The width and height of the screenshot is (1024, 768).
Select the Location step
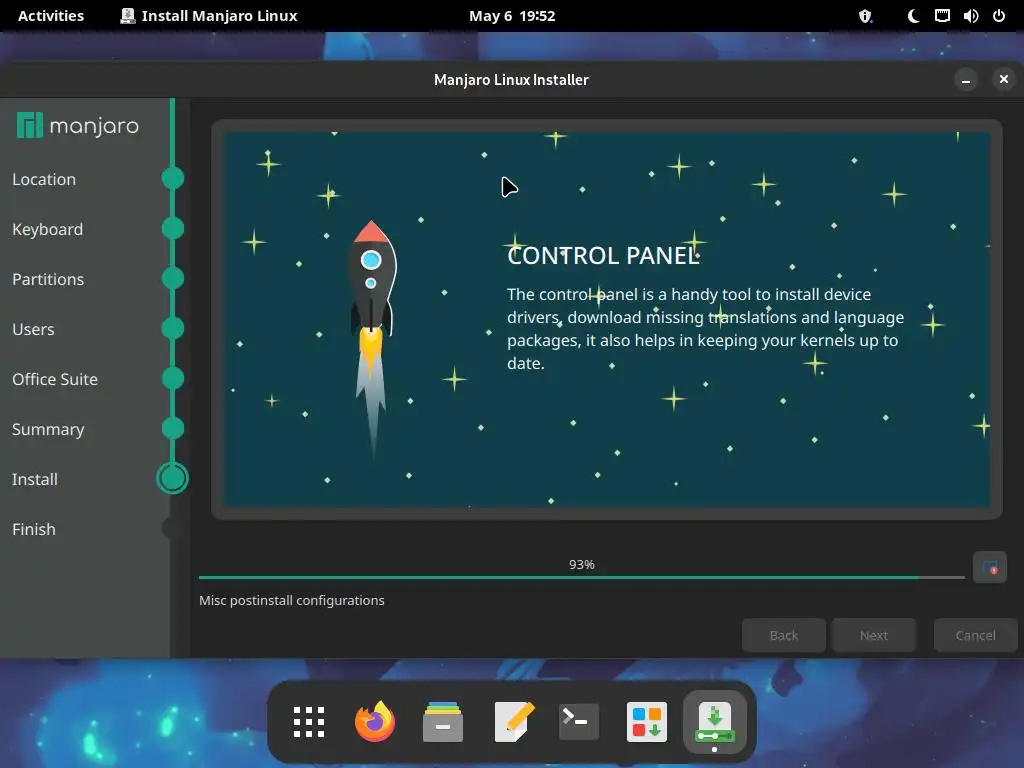click(44, 179)
